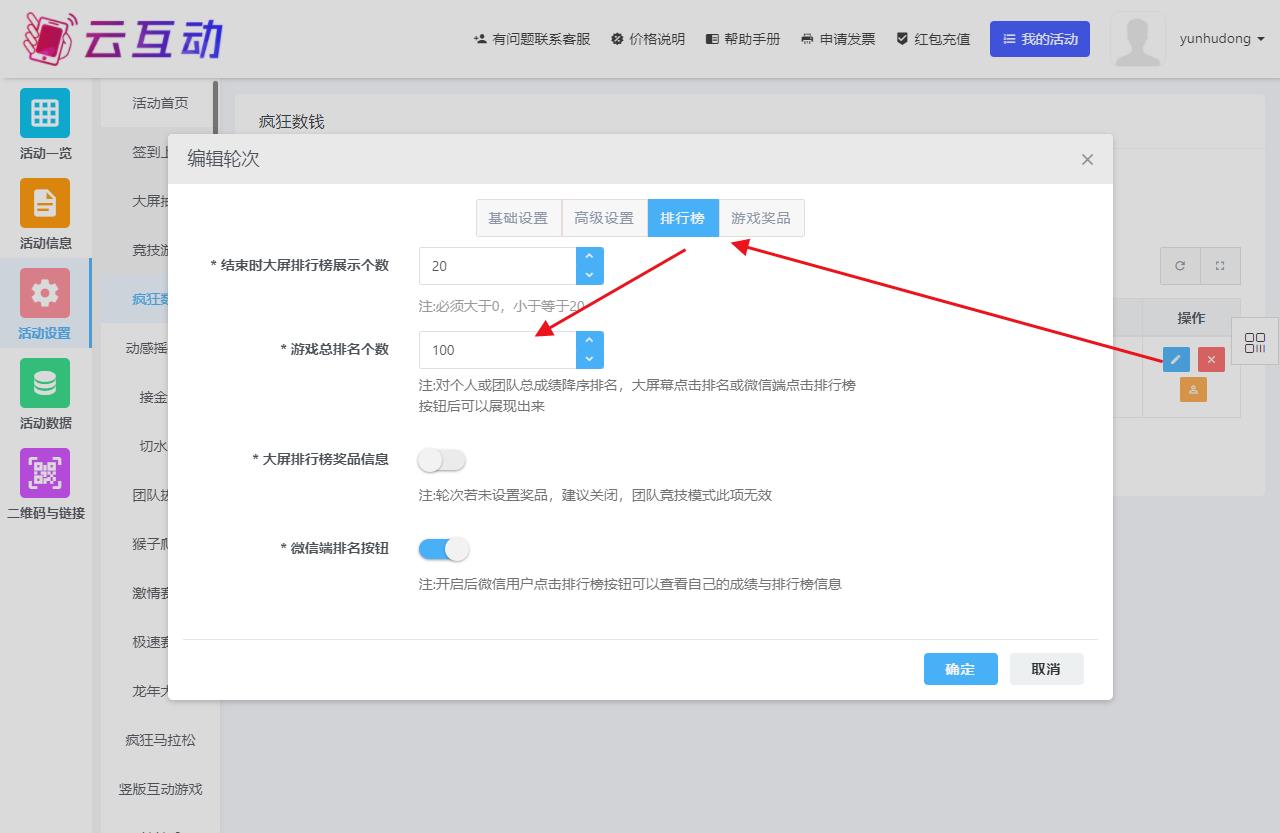Click the 操作 column header
Screen dimensions: 1280x833
pos(1191,318)
